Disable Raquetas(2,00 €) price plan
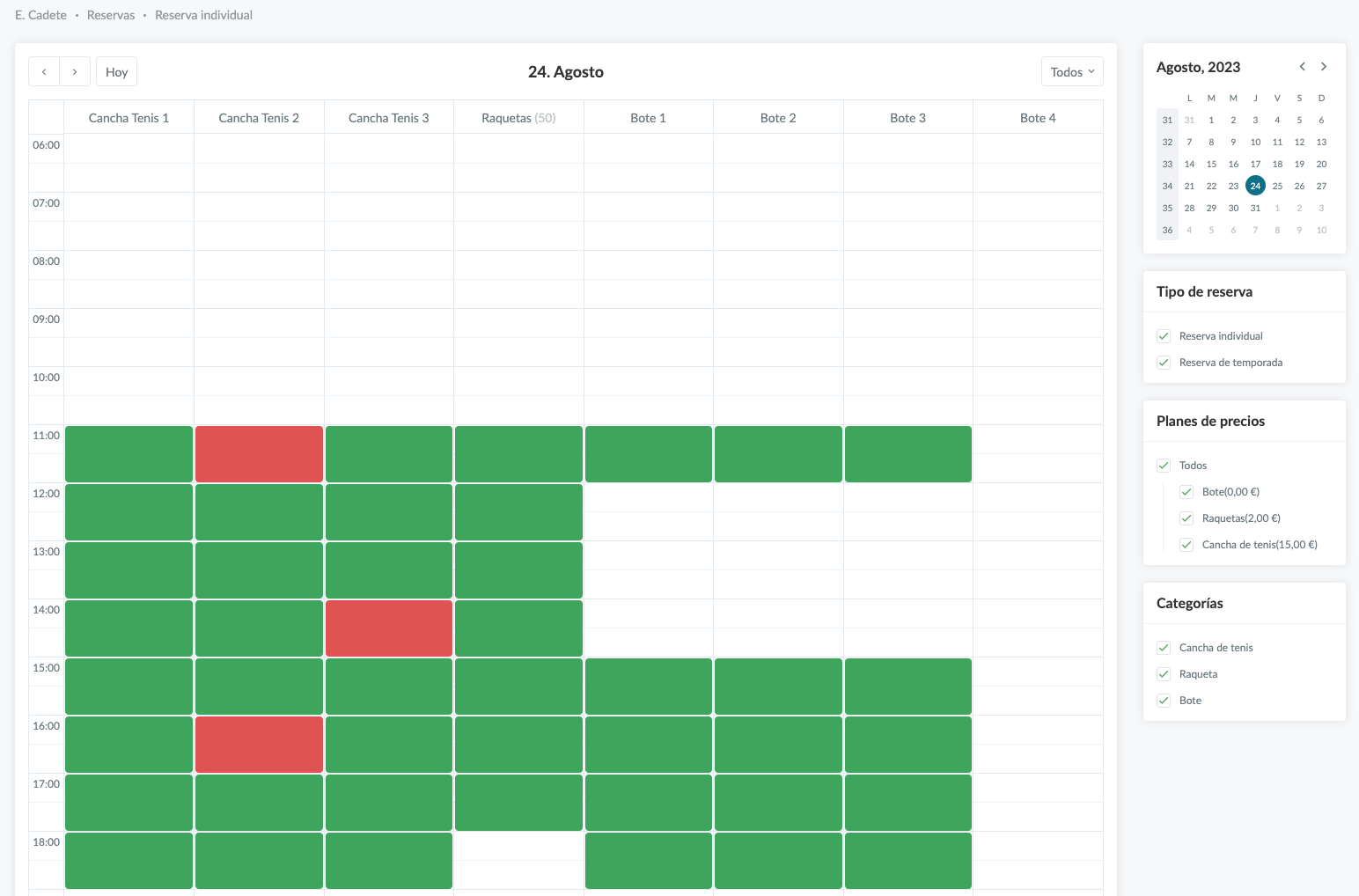The width and height of the screenshot is (1359, 896). (1186, 518)
